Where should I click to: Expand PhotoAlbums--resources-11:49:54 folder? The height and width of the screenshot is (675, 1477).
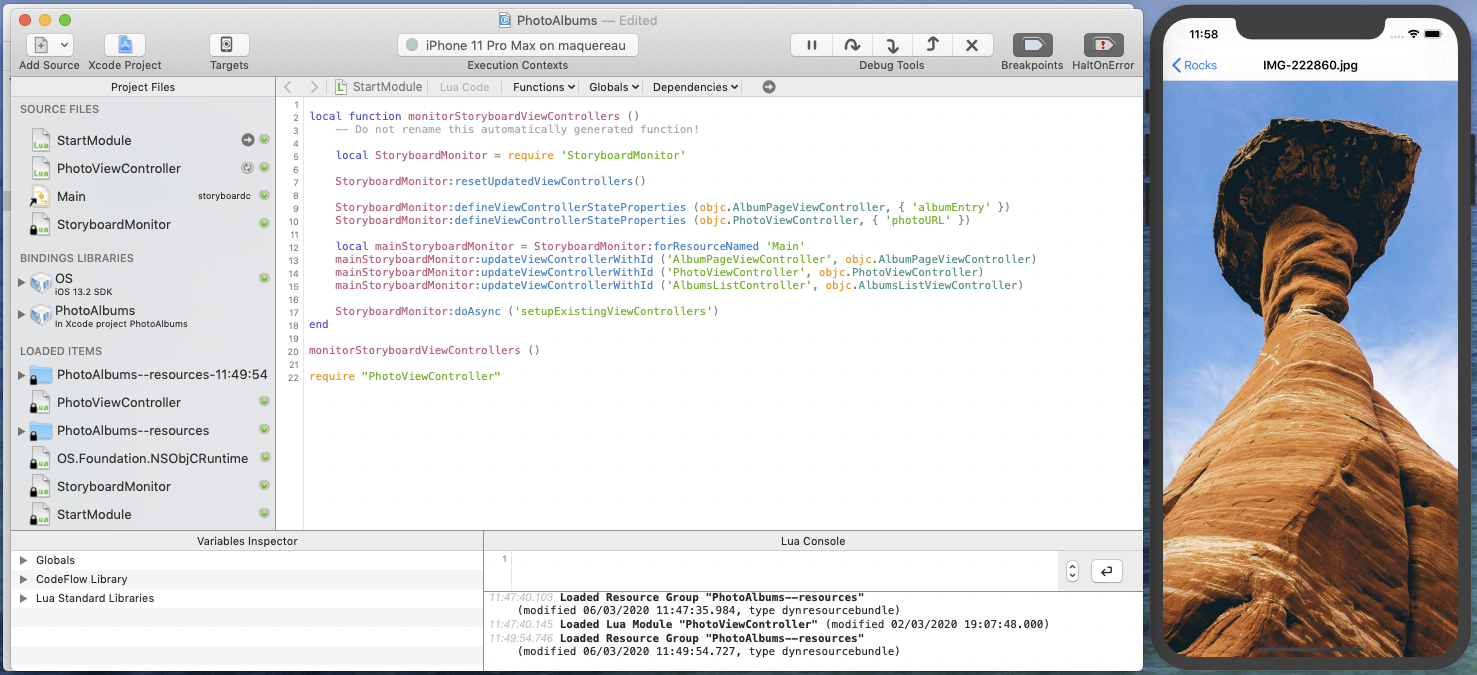click(22, 375)
